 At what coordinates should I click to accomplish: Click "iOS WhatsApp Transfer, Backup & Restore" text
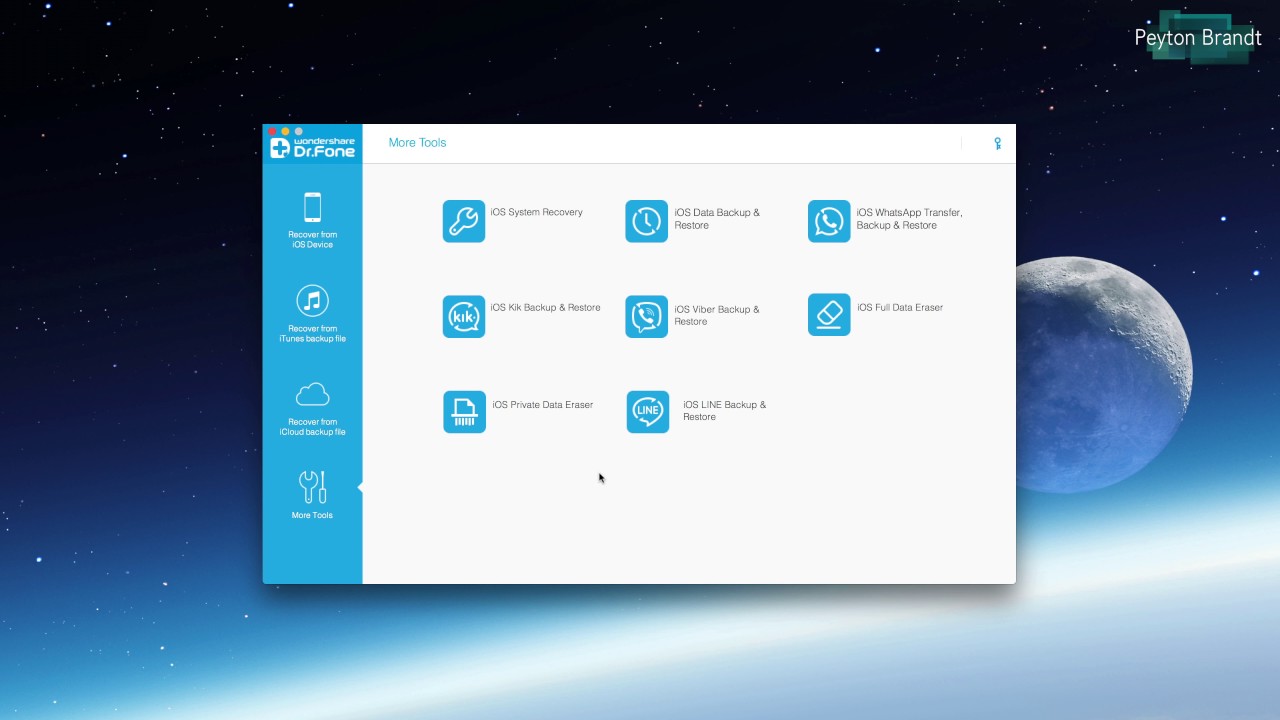click(x=909, y=219)
